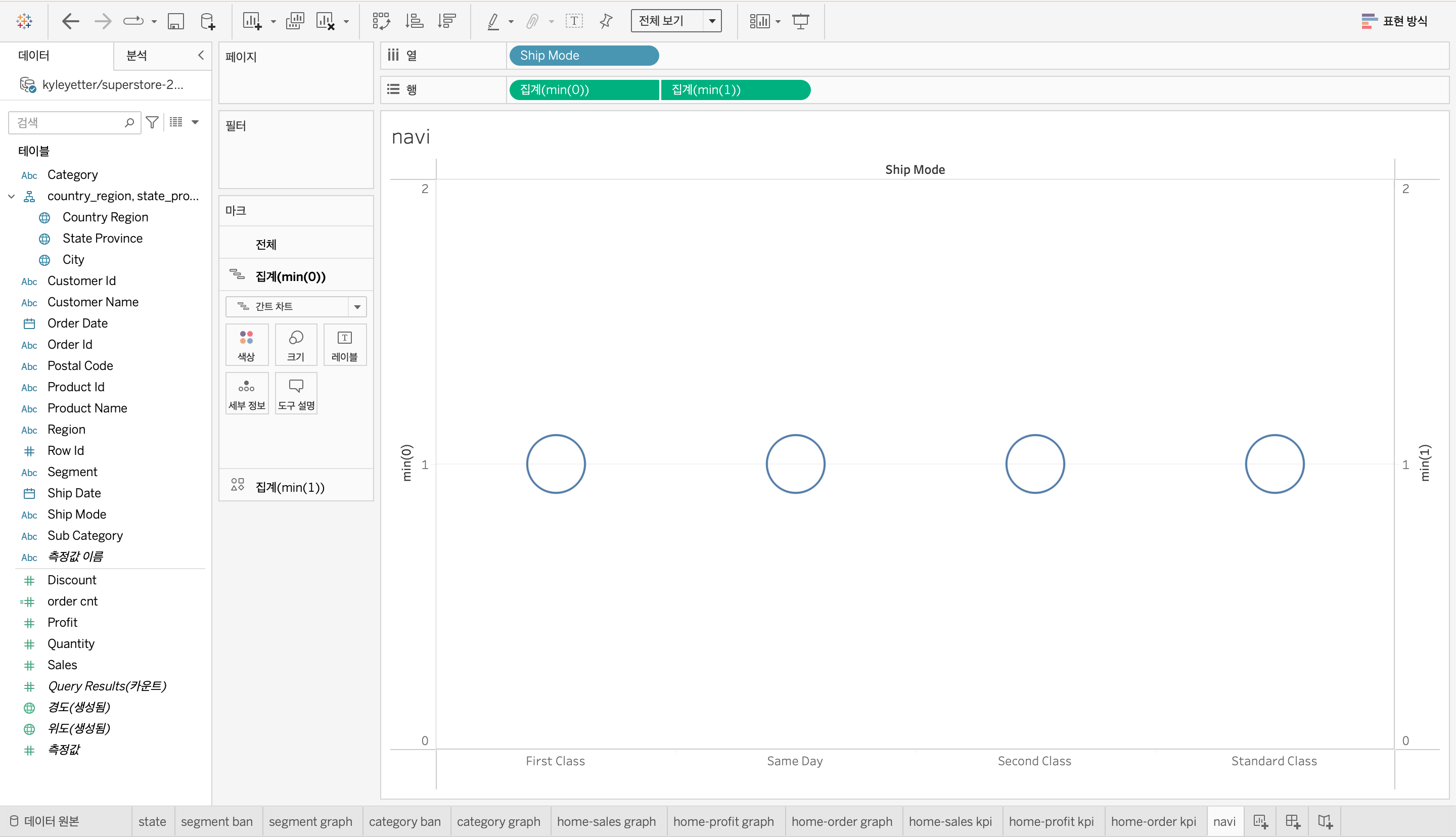
Task: Undo with the back arrow icon
Action: (70, 21)
